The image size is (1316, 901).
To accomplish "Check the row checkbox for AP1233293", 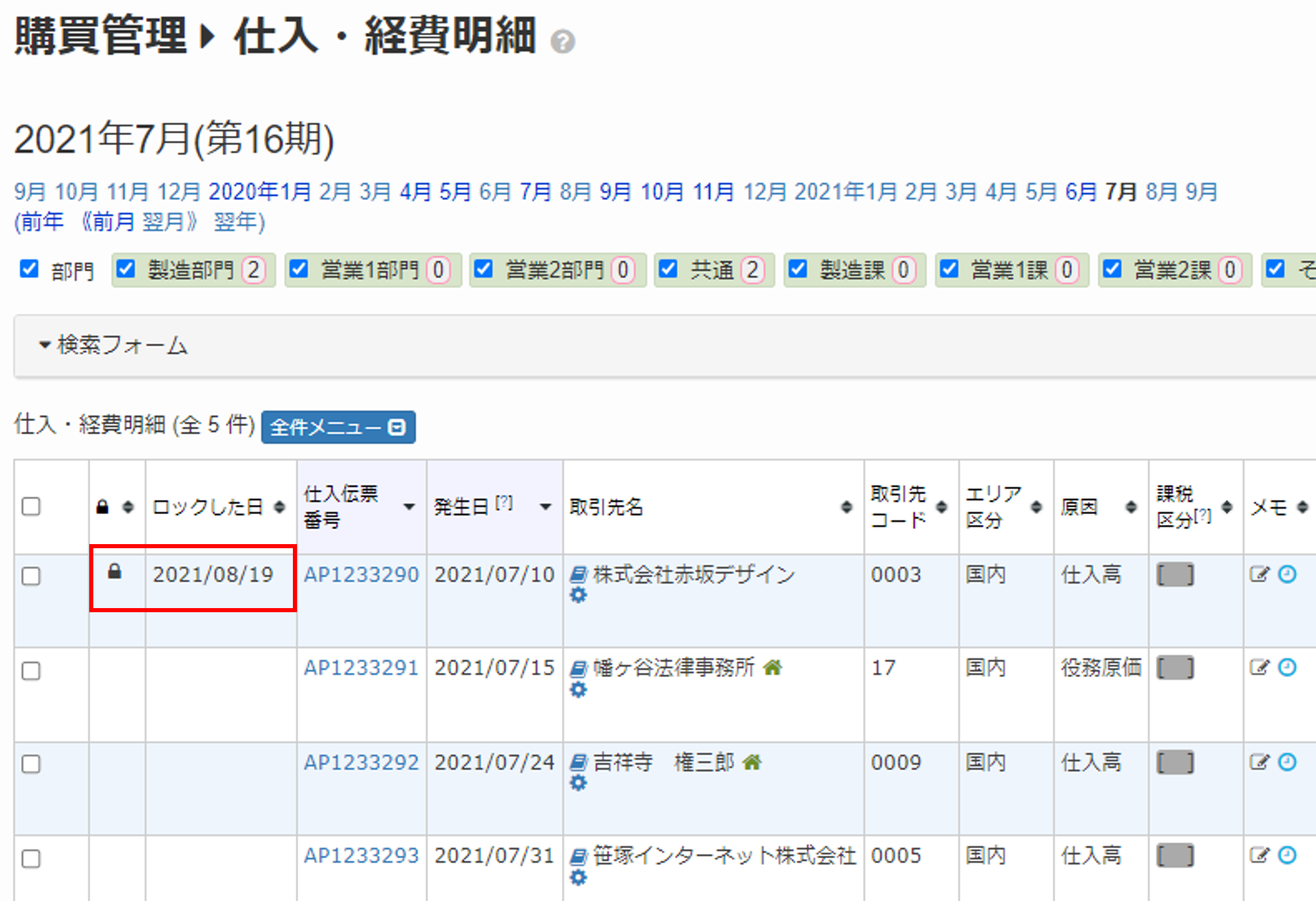I will (x=31, y=858).
